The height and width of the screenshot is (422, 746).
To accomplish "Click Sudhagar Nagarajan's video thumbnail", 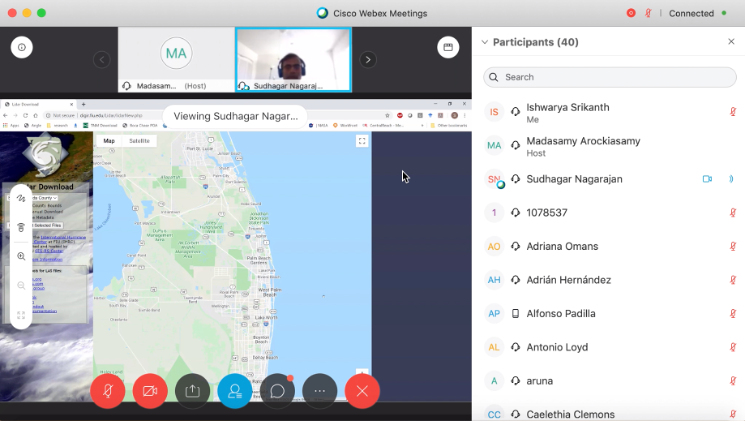I will pos(293,60).
